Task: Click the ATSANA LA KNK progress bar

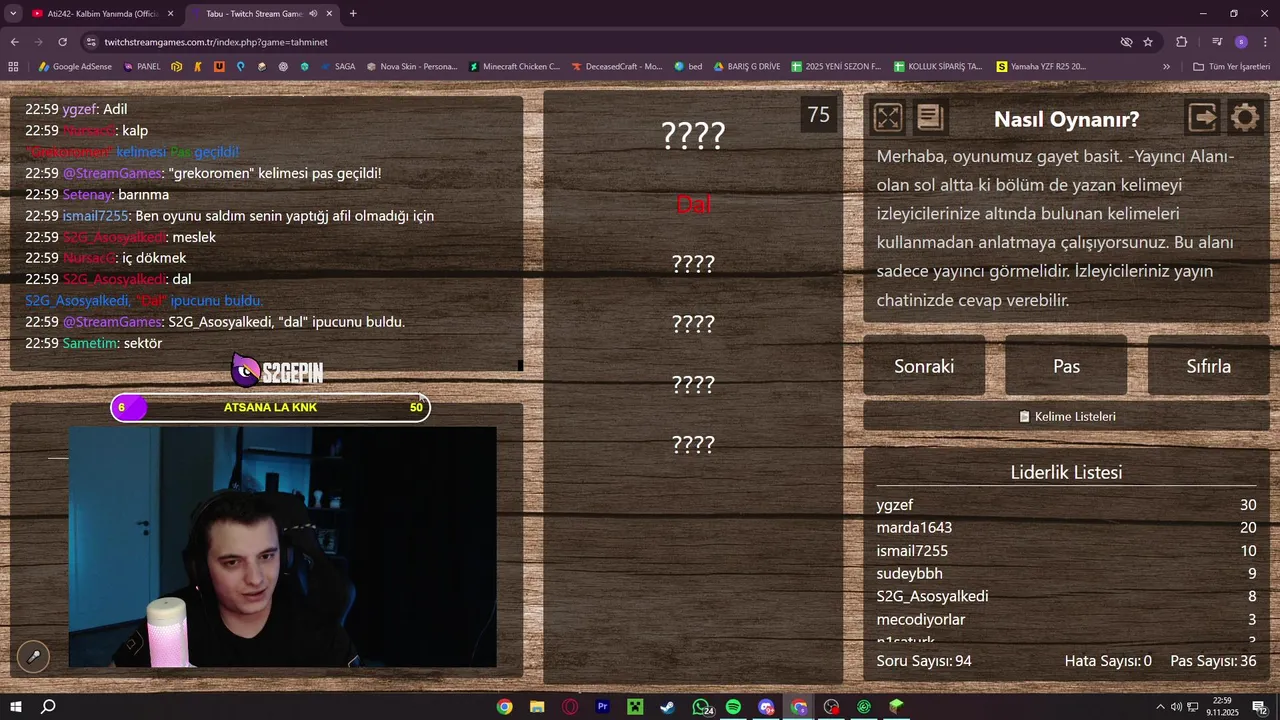Action: (x=270, y=407)
